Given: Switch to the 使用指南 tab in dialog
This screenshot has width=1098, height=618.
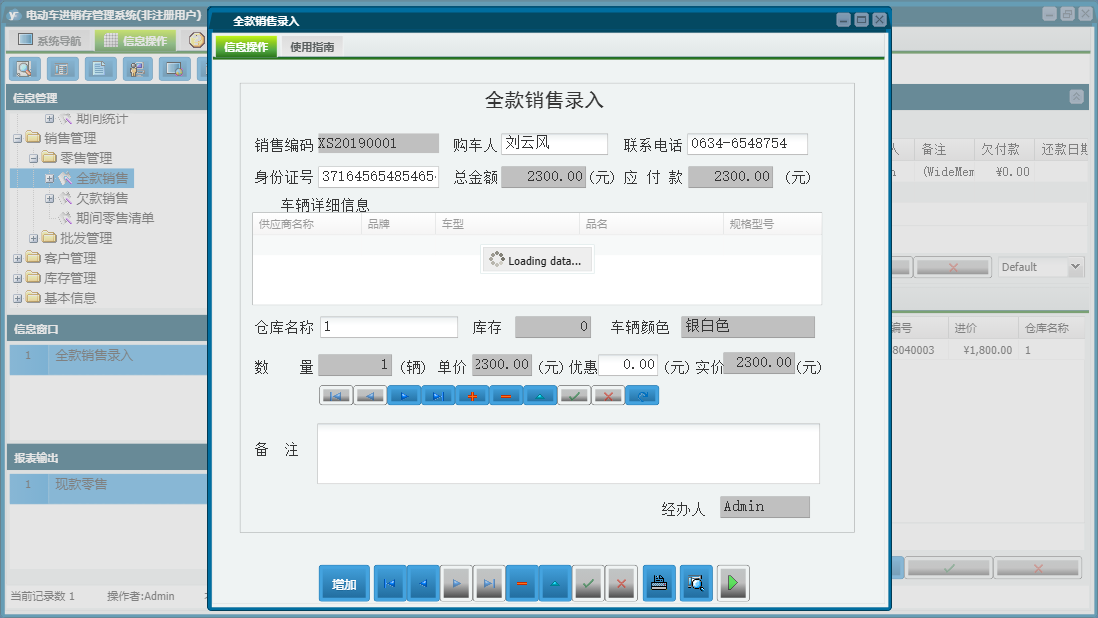Looking at the screenshot, I should tap(312, 47).
